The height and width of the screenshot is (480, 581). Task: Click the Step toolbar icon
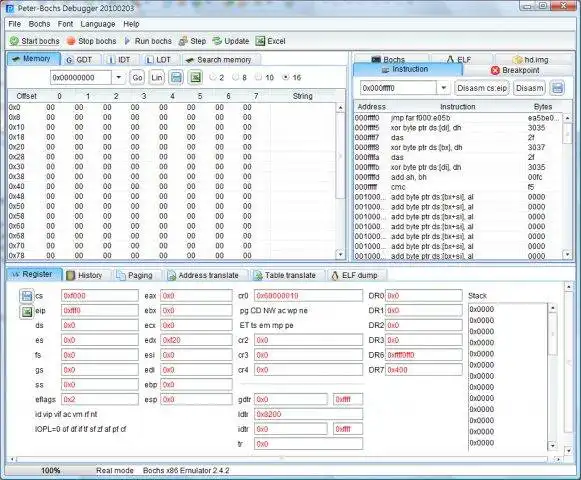pos(183,41)
